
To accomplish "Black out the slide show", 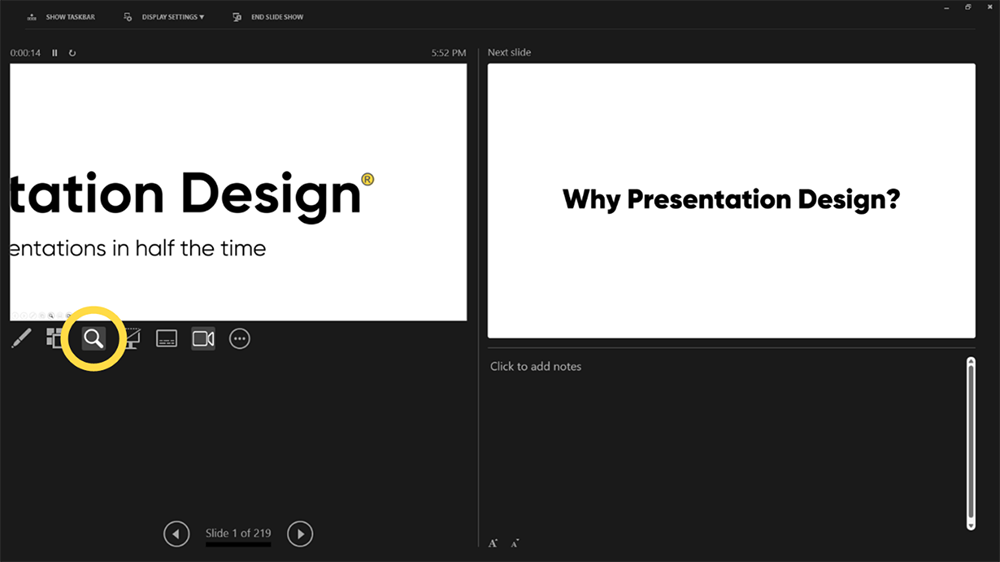I will [131, 339].
